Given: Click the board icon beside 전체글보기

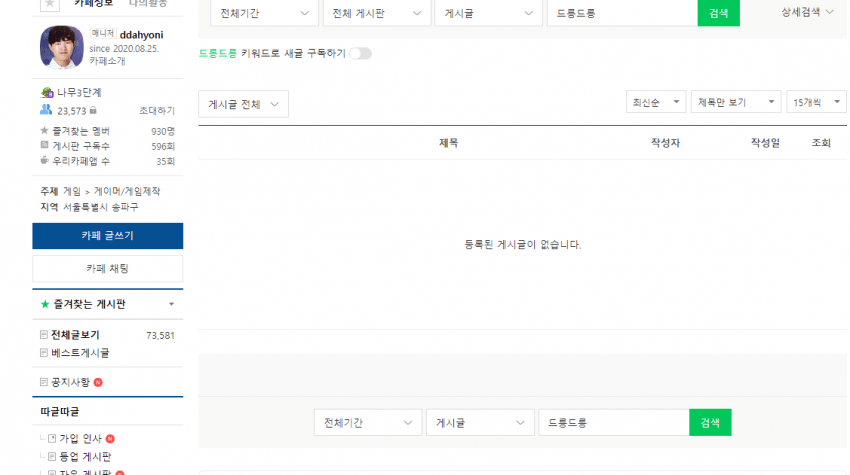Looking at the screenshot, I should coord(44,335).
